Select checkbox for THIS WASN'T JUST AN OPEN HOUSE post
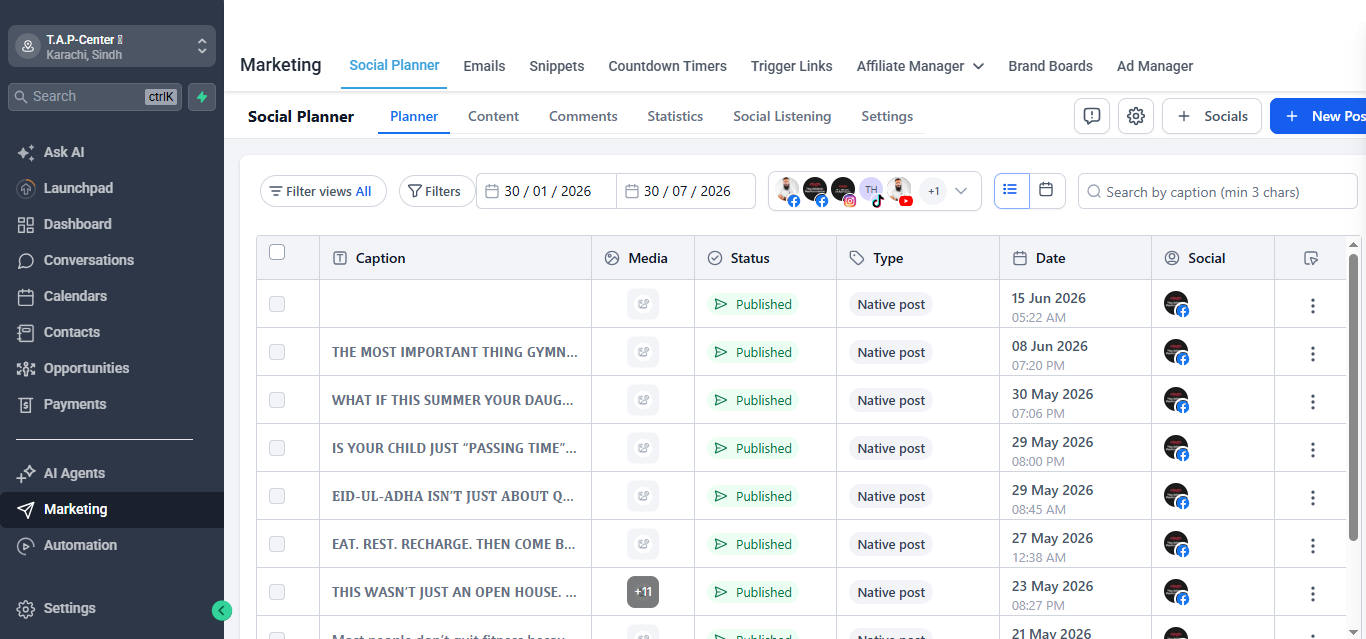1366x639 pixels. click(277, 592)
